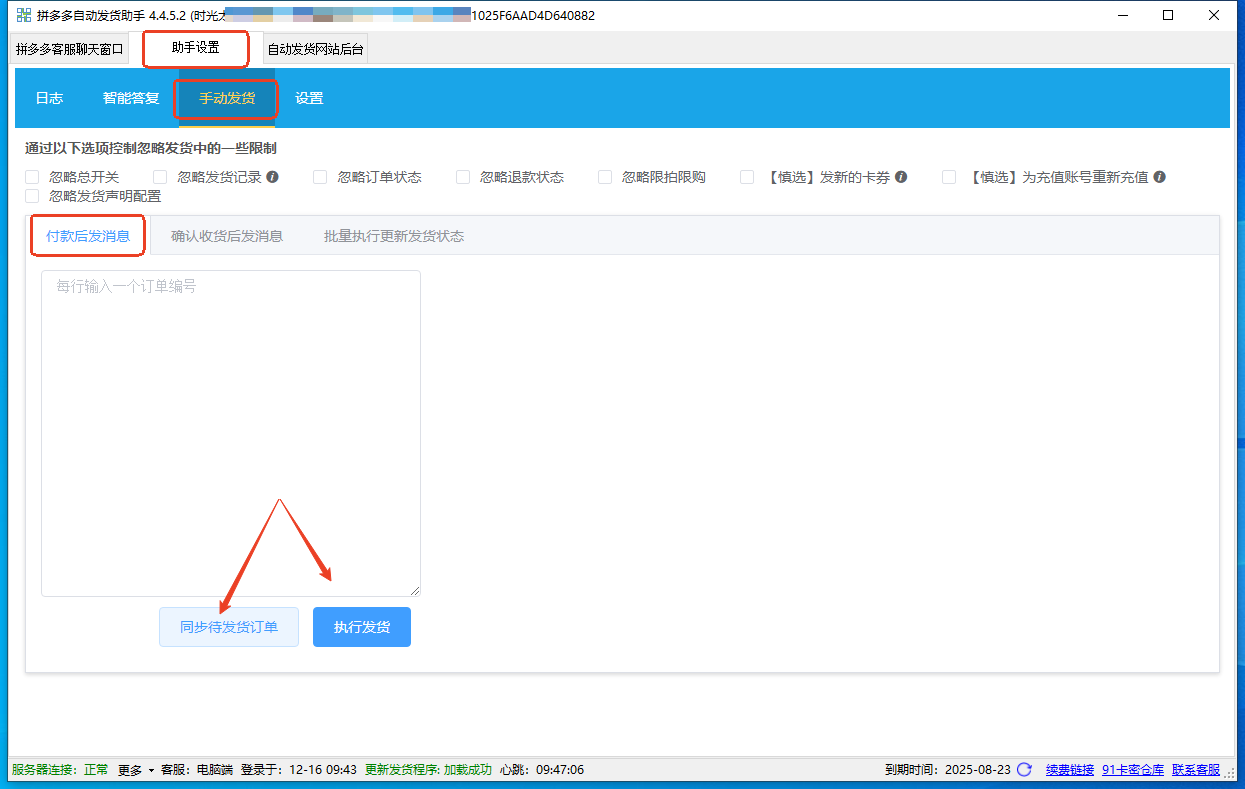1245x789 pixels.
Task: Enable 忽略限拍限购 checkbox
Action: (x=605, y=177)
